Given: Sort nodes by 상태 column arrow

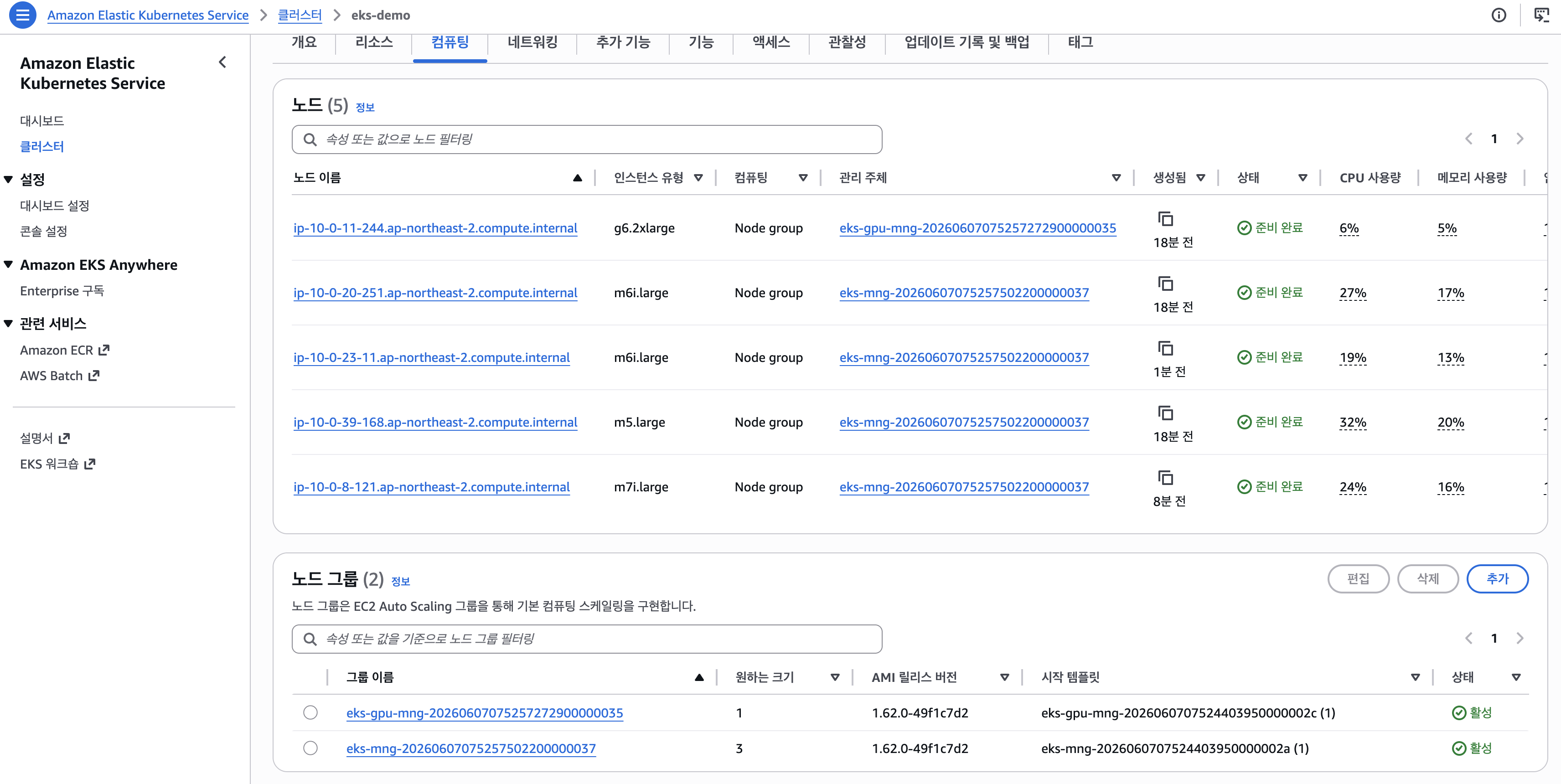Looking at the screenshot, I should click(1302, 177).
